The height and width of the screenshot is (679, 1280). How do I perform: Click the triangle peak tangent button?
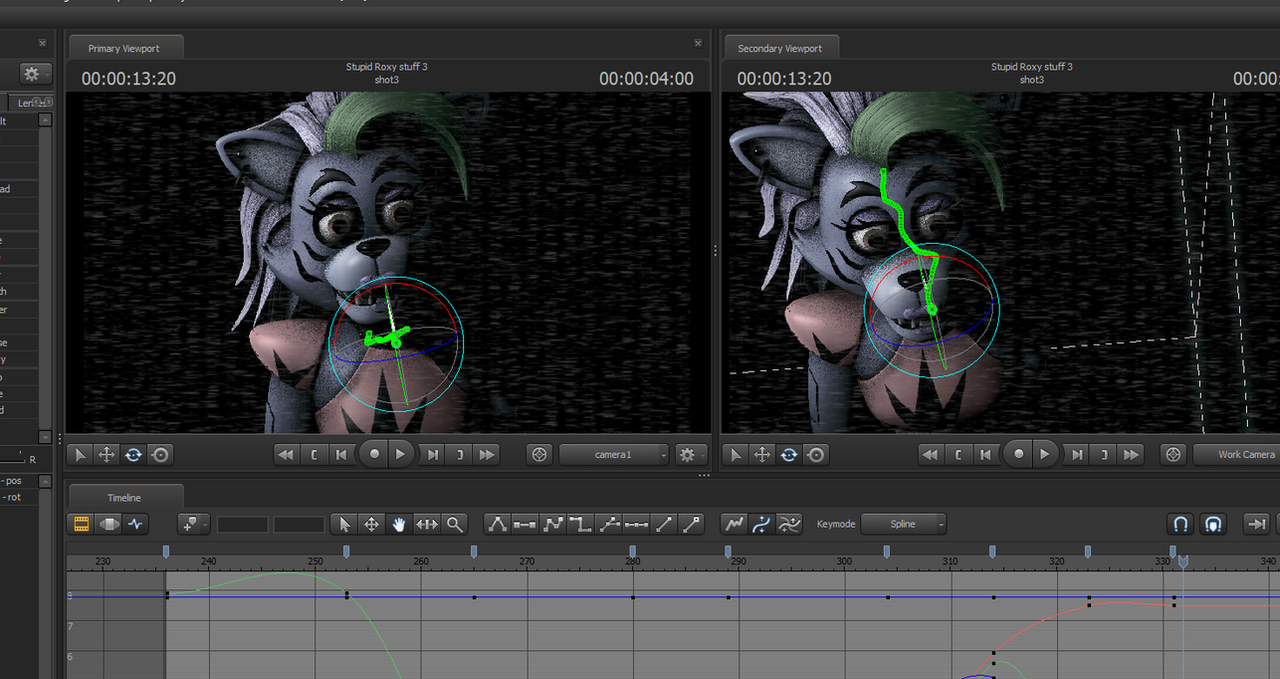point(497,523)
